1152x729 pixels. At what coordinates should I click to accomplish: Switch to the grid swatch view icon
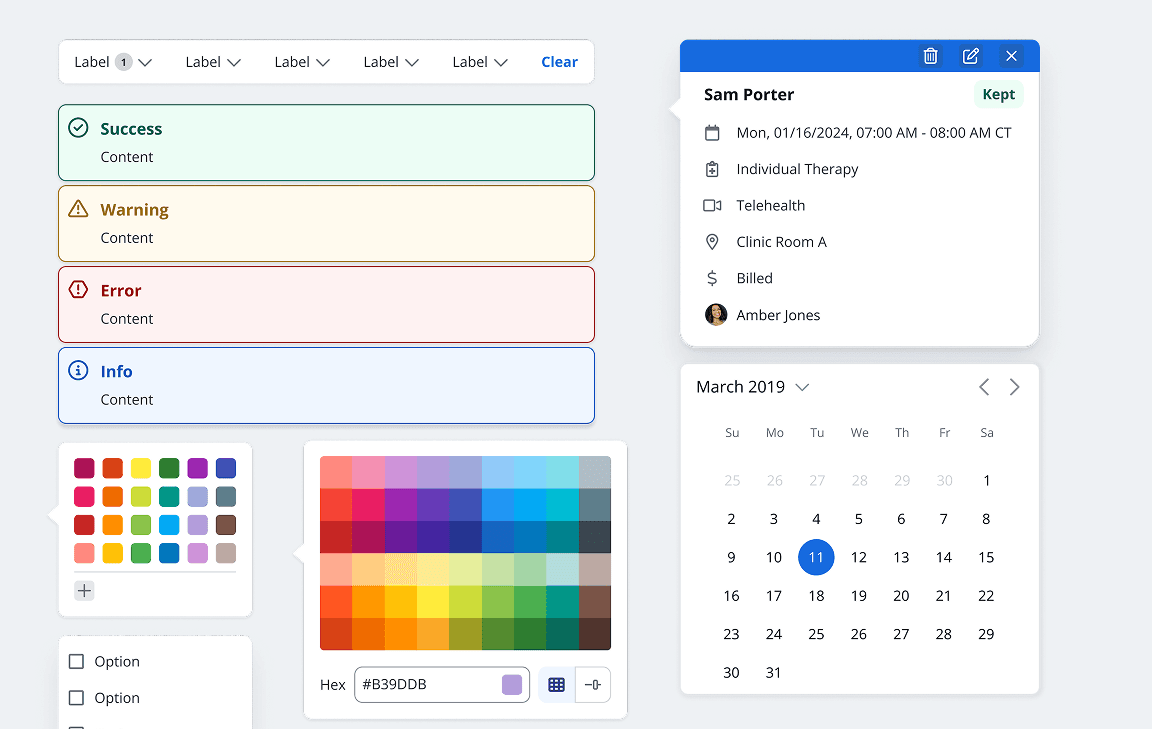[x=556, y=684]
